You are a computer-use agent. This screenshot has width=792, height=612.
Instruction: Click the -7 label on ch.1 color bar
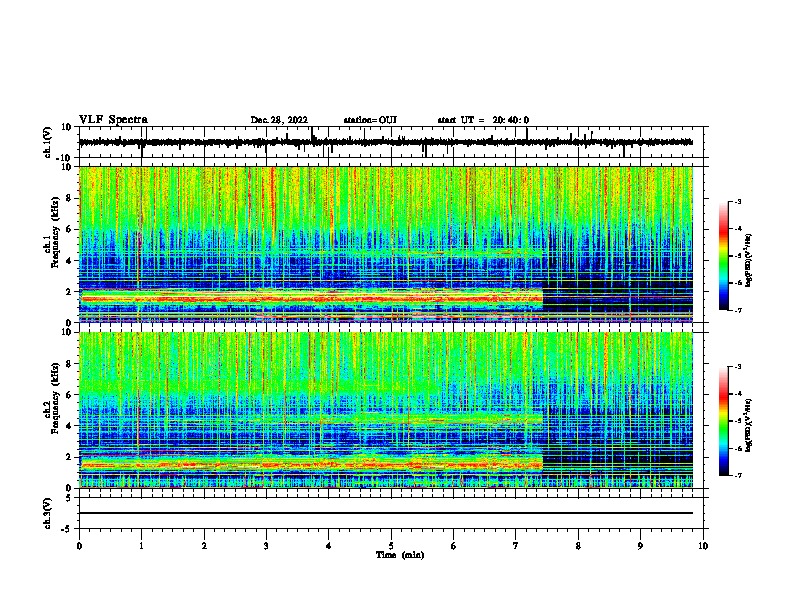pos(737,310)
